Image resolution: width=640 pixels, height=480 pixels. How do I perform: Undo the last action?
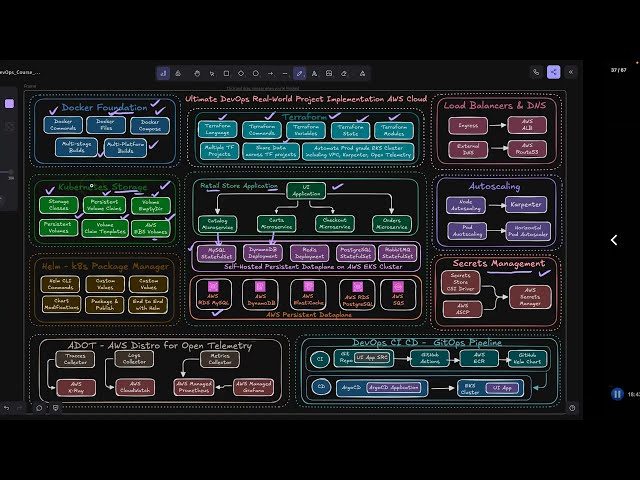click(7, 408)
